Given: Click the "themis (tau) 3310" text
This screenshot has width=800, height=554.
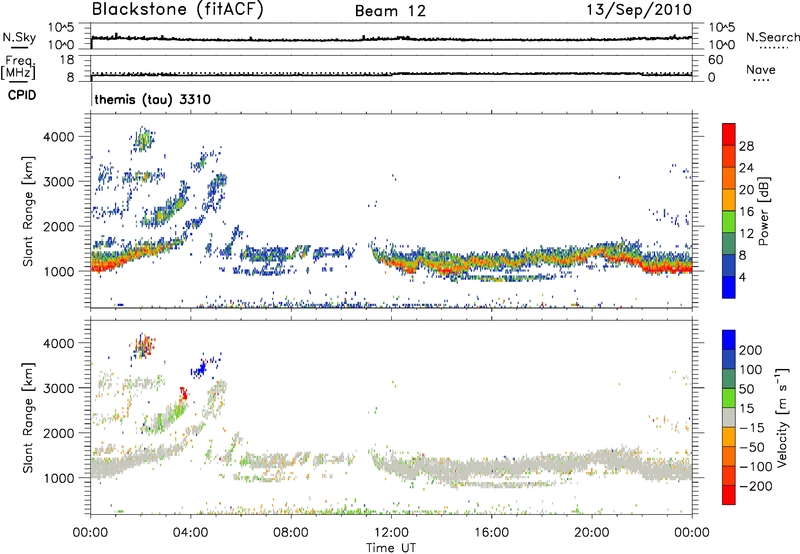Looking at the screenshot, I should 153,99.
